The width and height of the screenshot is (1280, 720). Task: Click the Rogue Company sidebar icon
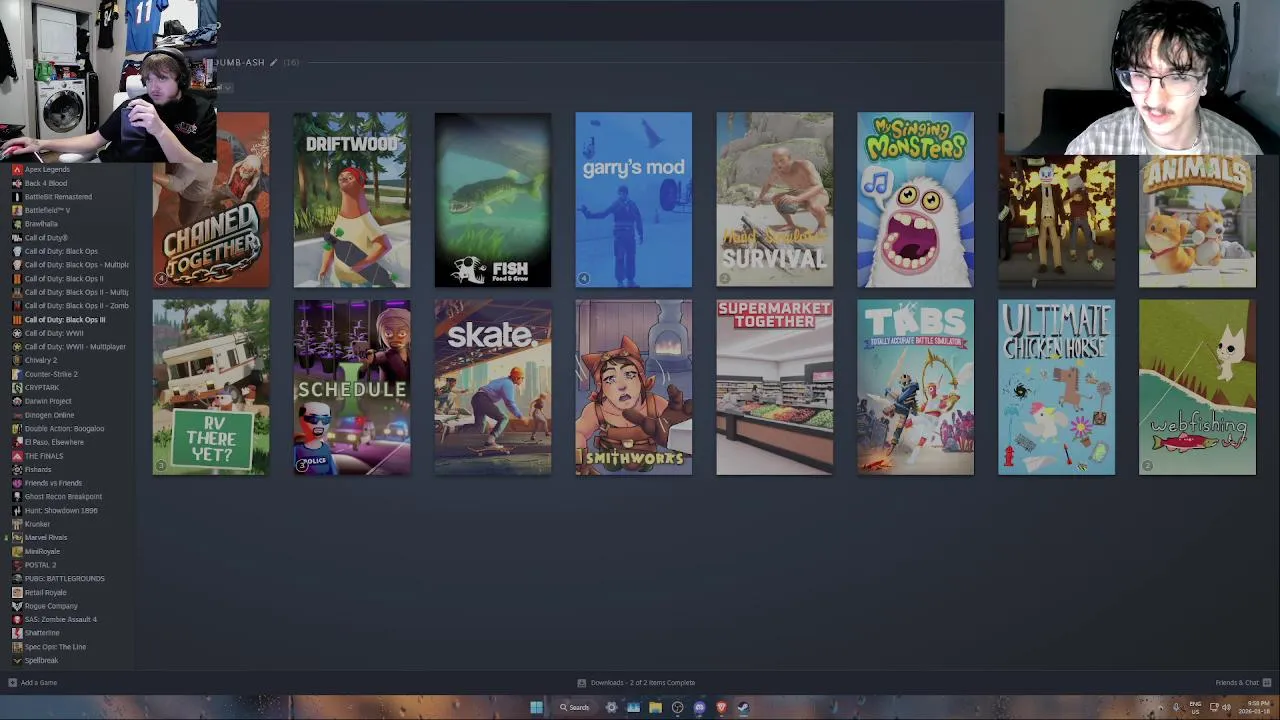click(17, 606)
